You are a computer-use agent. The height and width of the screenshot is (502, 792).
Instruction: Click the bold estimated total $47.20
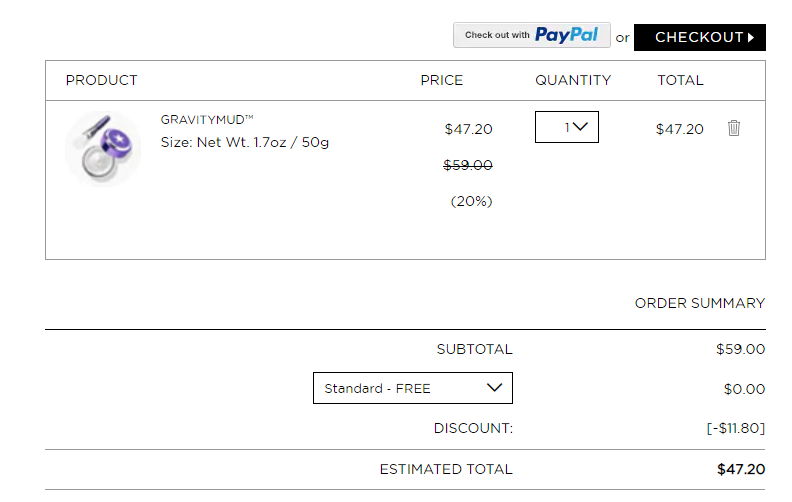[741, 469]
